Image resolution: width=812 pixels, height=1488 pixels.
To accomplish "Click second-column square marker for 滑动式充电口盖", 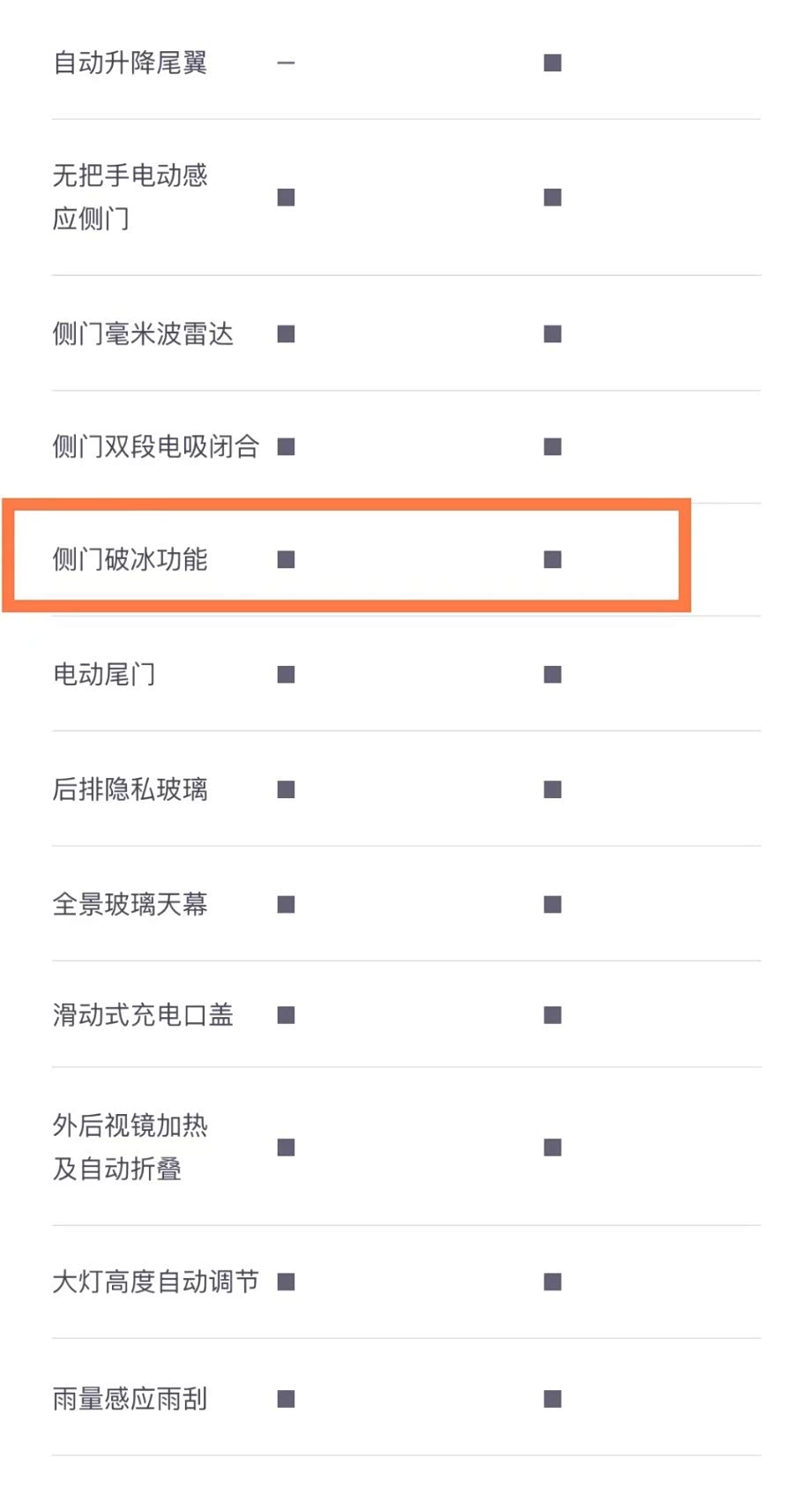I will [x=553, y=1015].
